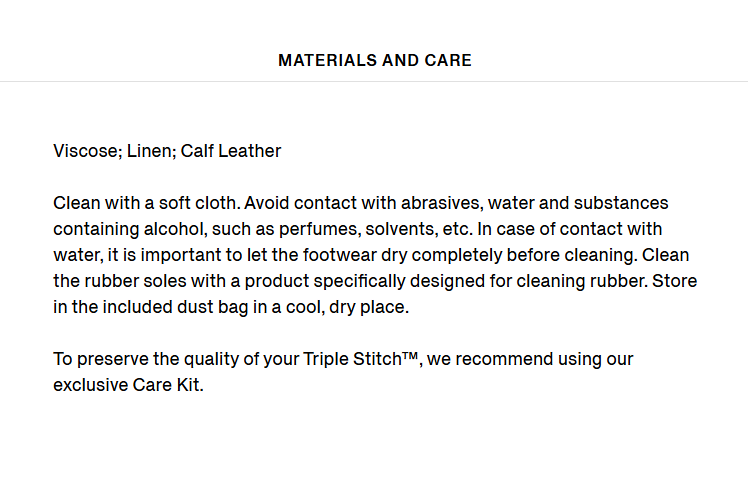Click the Triple Stitch™ text

point(361,359)
